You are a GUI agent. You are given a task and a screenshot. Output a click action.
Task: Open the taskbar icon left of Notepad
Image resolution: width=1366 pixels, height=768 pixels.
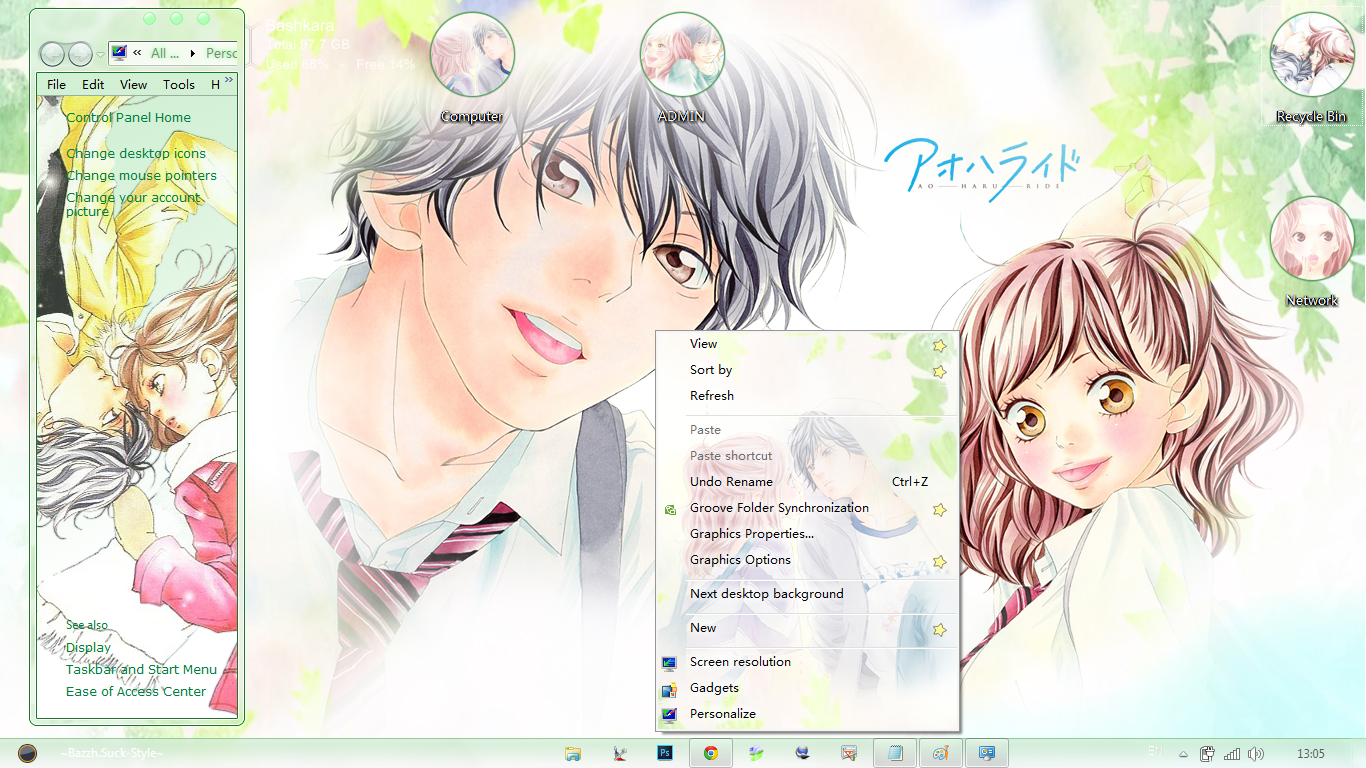click(x=849, y=753)
